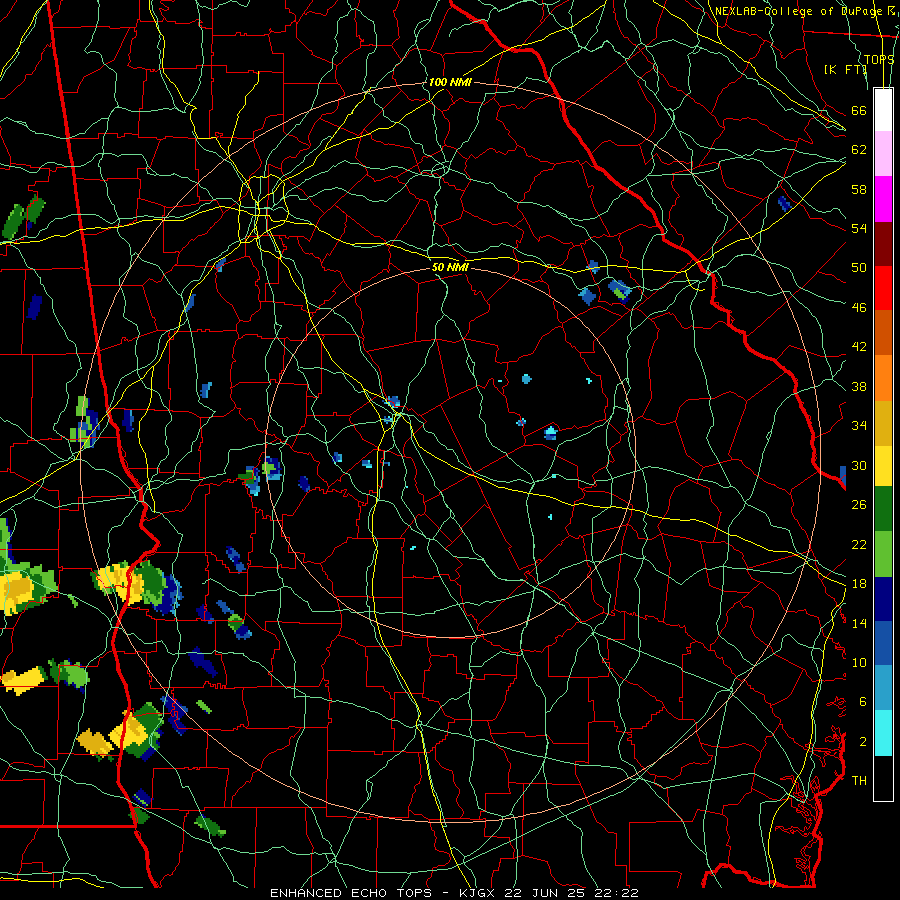Click the "10" legend value
This screenshot has height=900, width=900.
[859, 663]
